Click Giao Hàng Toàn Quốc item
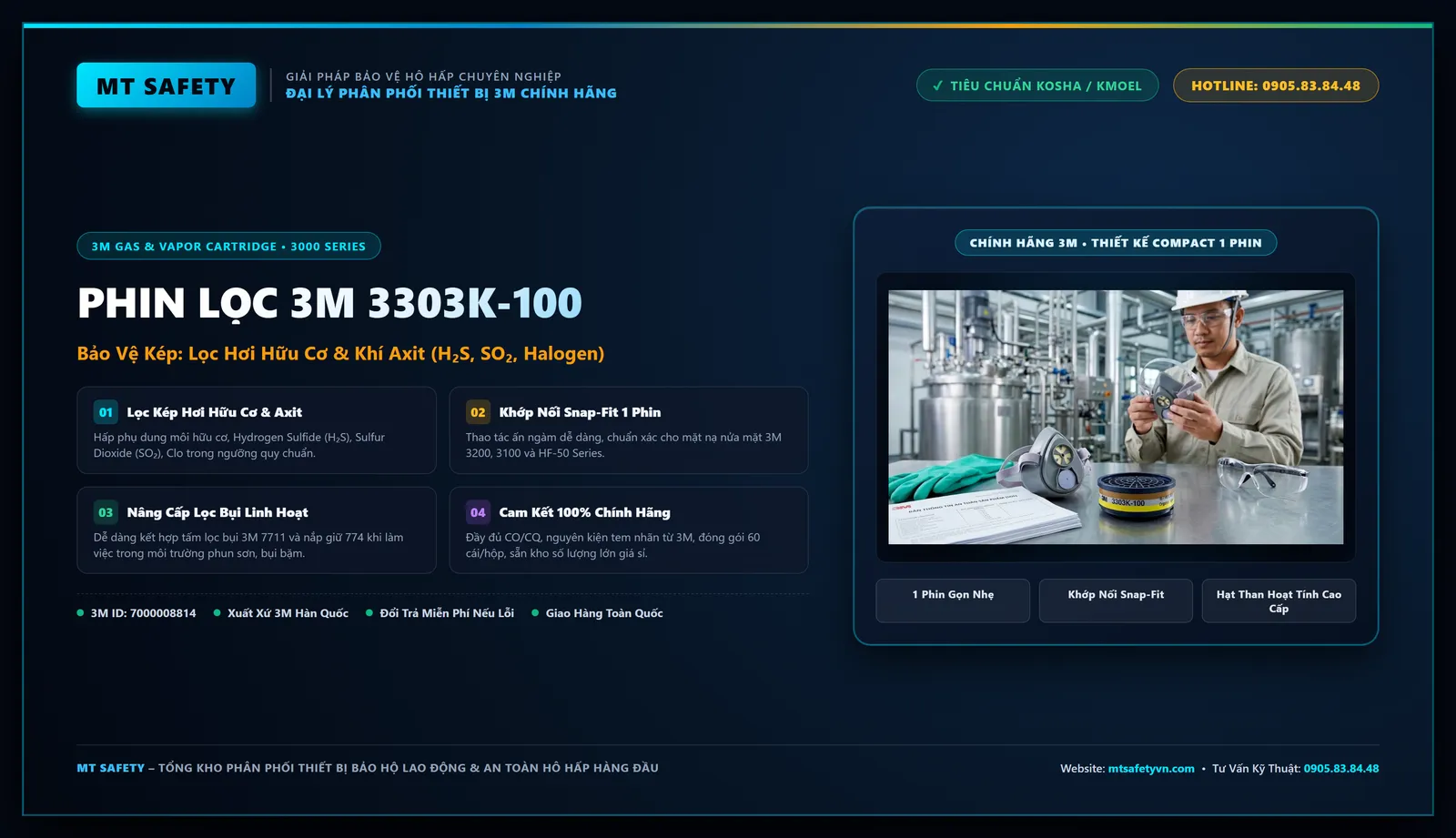 (x=598, y=613)
